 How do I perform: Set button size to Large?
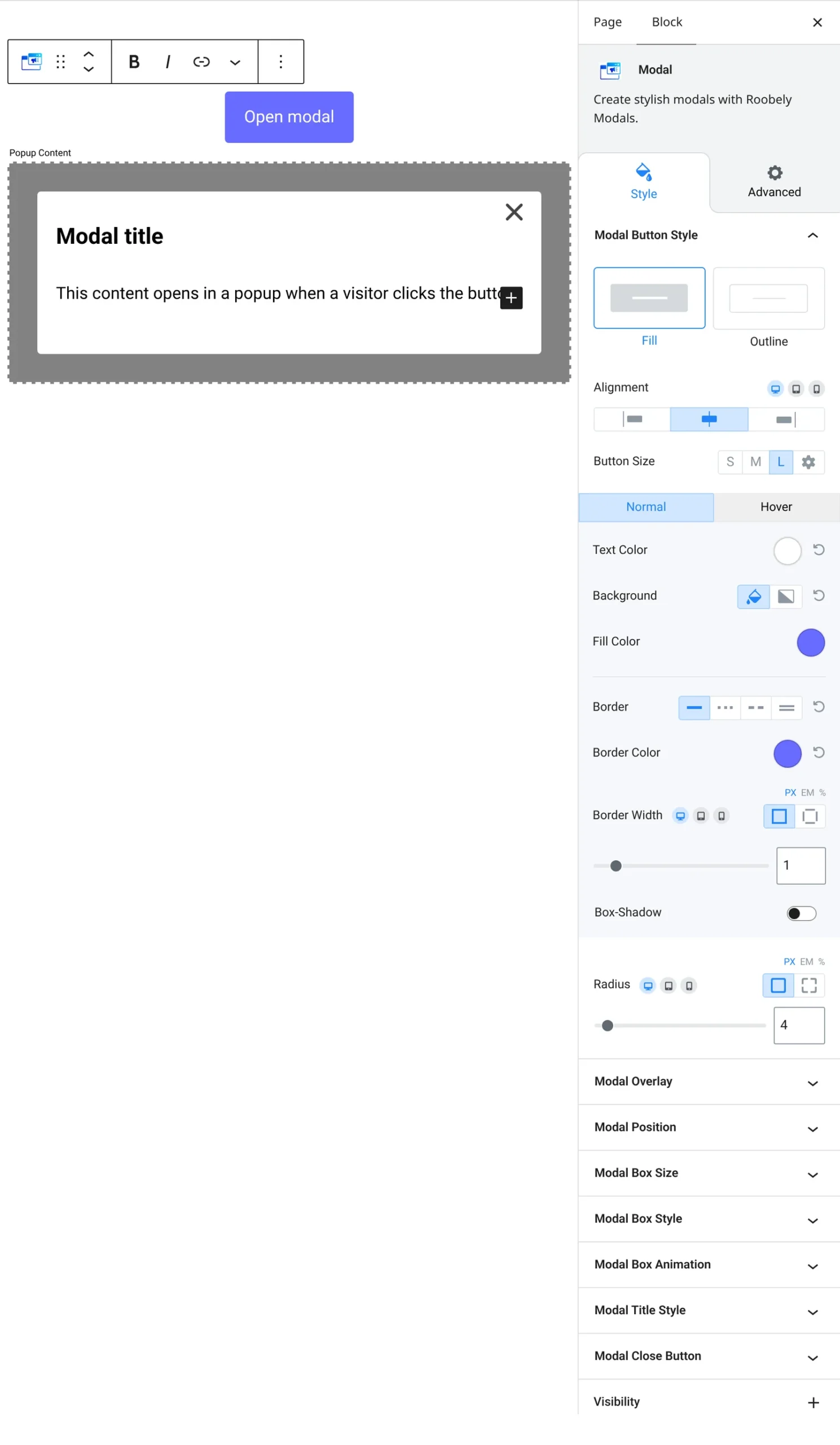click(x=781, y=462)
